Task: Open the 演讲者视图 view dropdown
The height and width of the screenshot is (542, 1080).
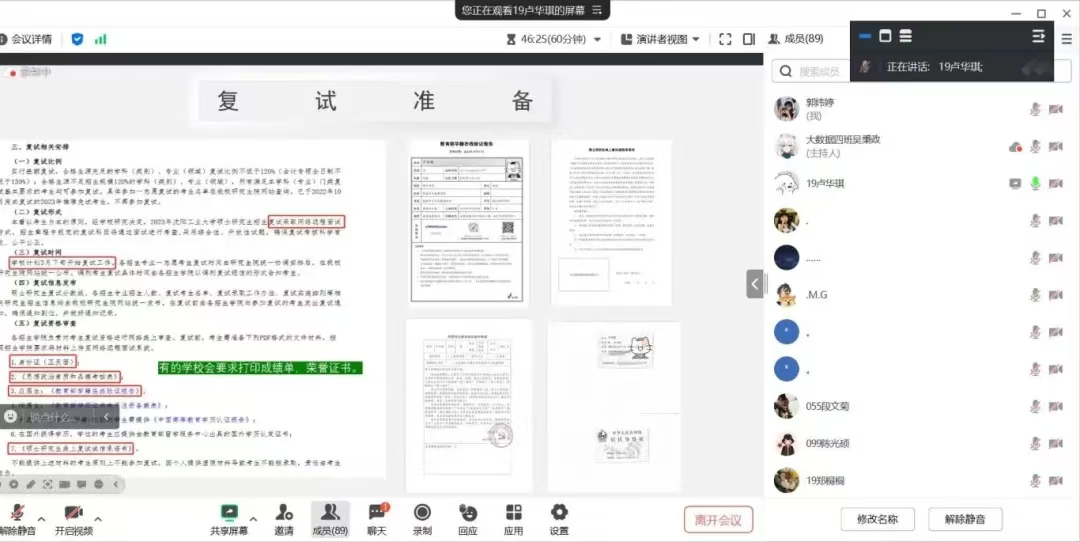Action: tap(661, 39)
